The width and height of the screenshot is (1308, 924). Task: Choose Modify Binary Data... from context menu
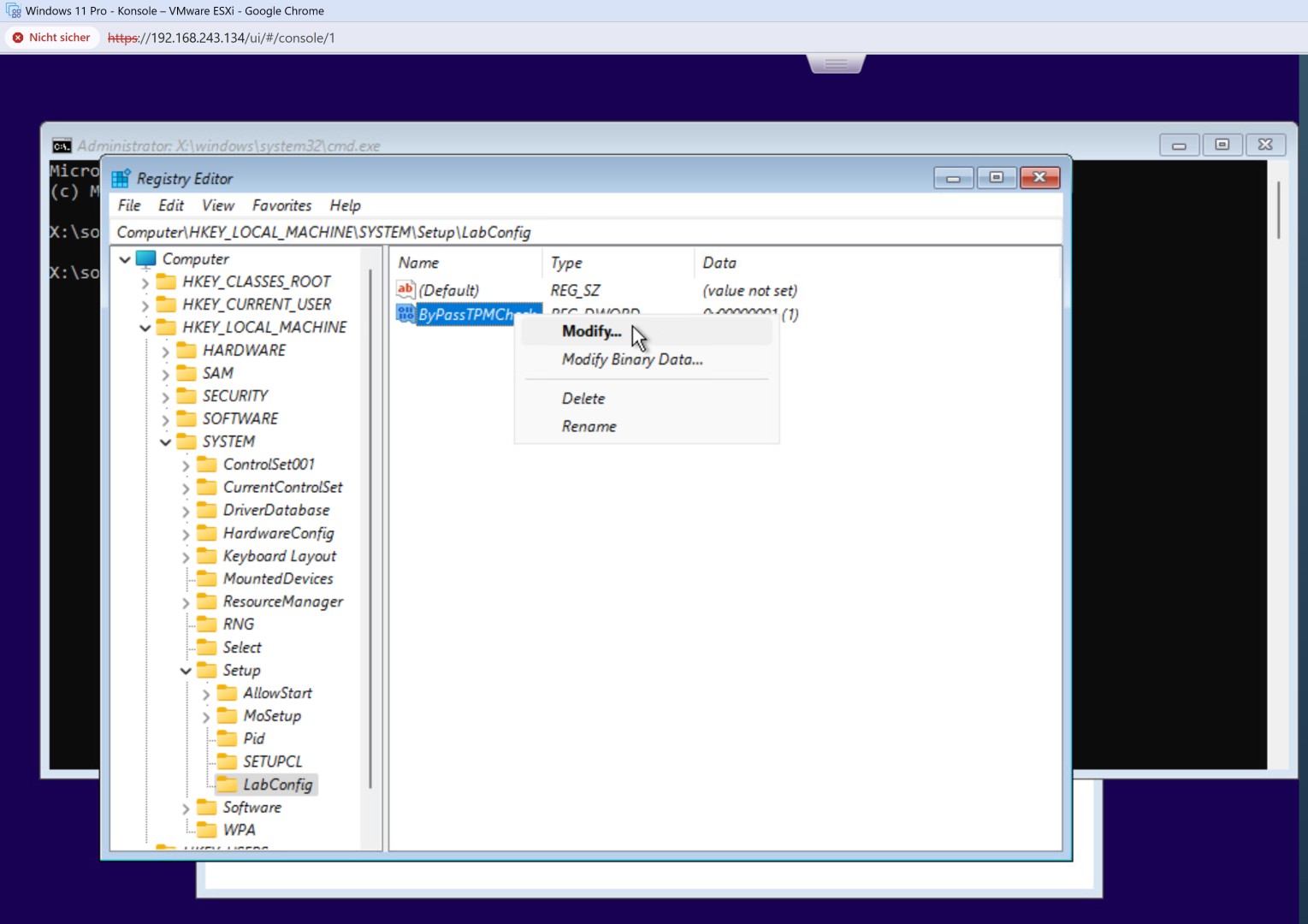point(647,359)
